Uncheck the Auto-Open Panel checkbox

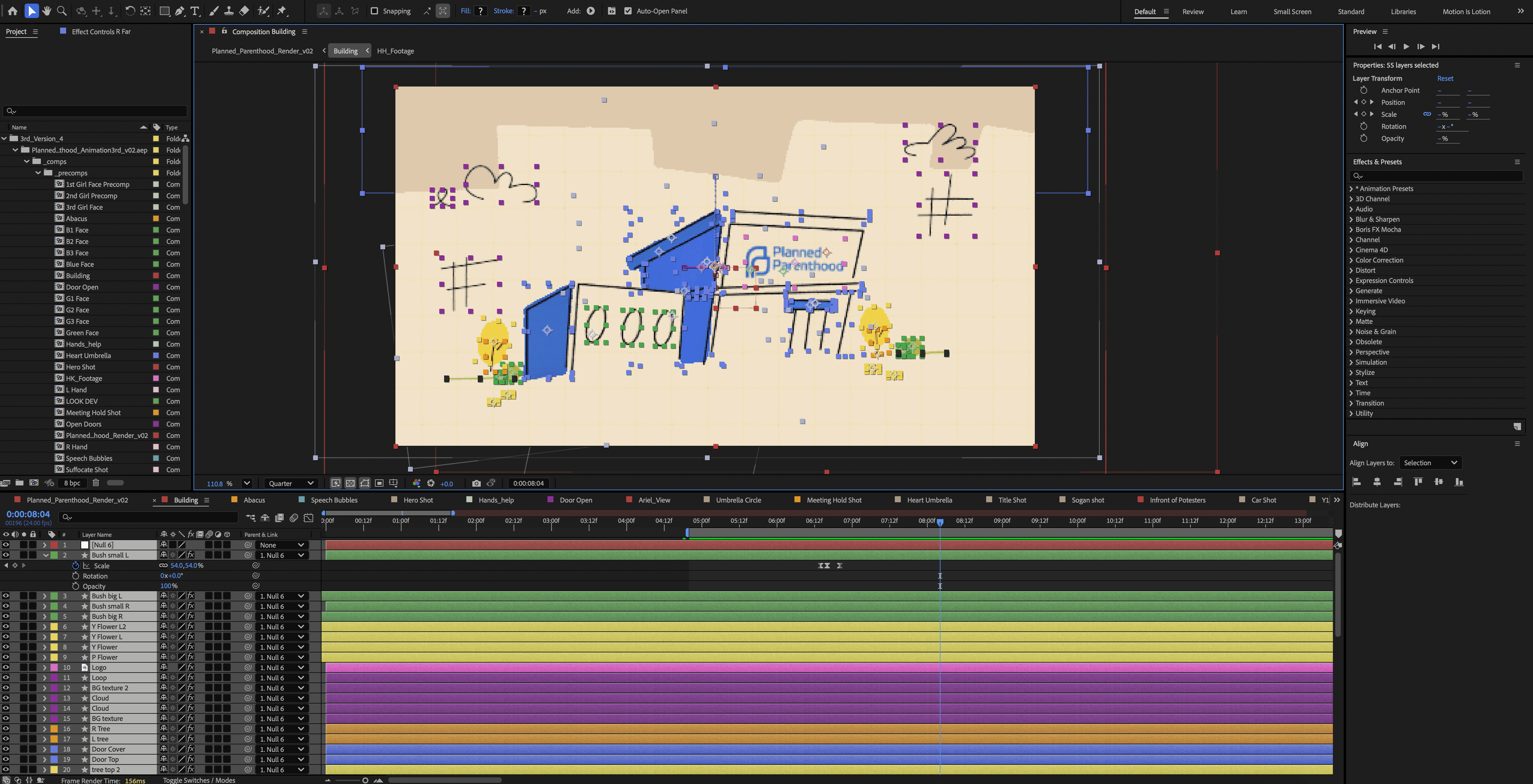point(628,11)
